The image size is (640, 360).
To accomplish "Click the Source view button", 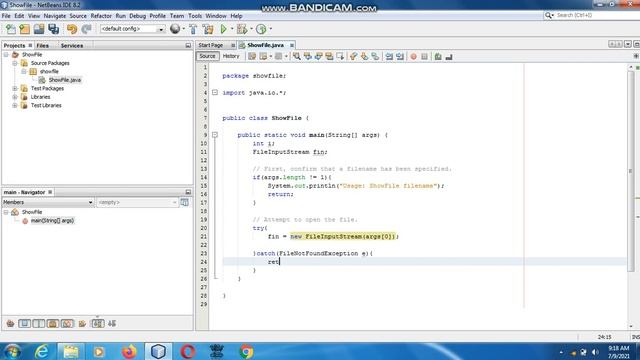I will (x=207, y=56).
